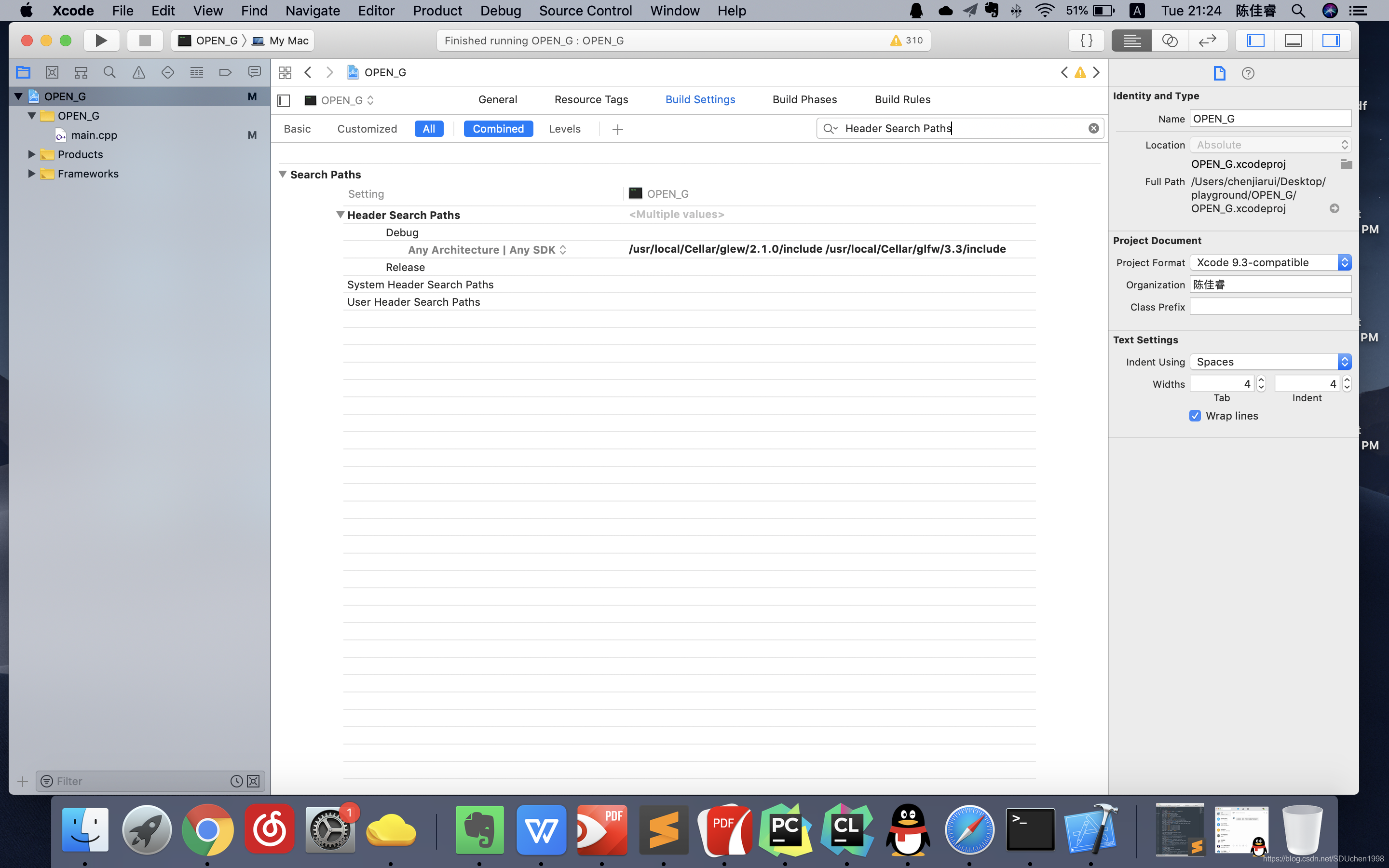Image resolution: width=1389 pixels, height=868 pixels.
Task: Collapse Header Search Paths setting
Action: (340, 215)
